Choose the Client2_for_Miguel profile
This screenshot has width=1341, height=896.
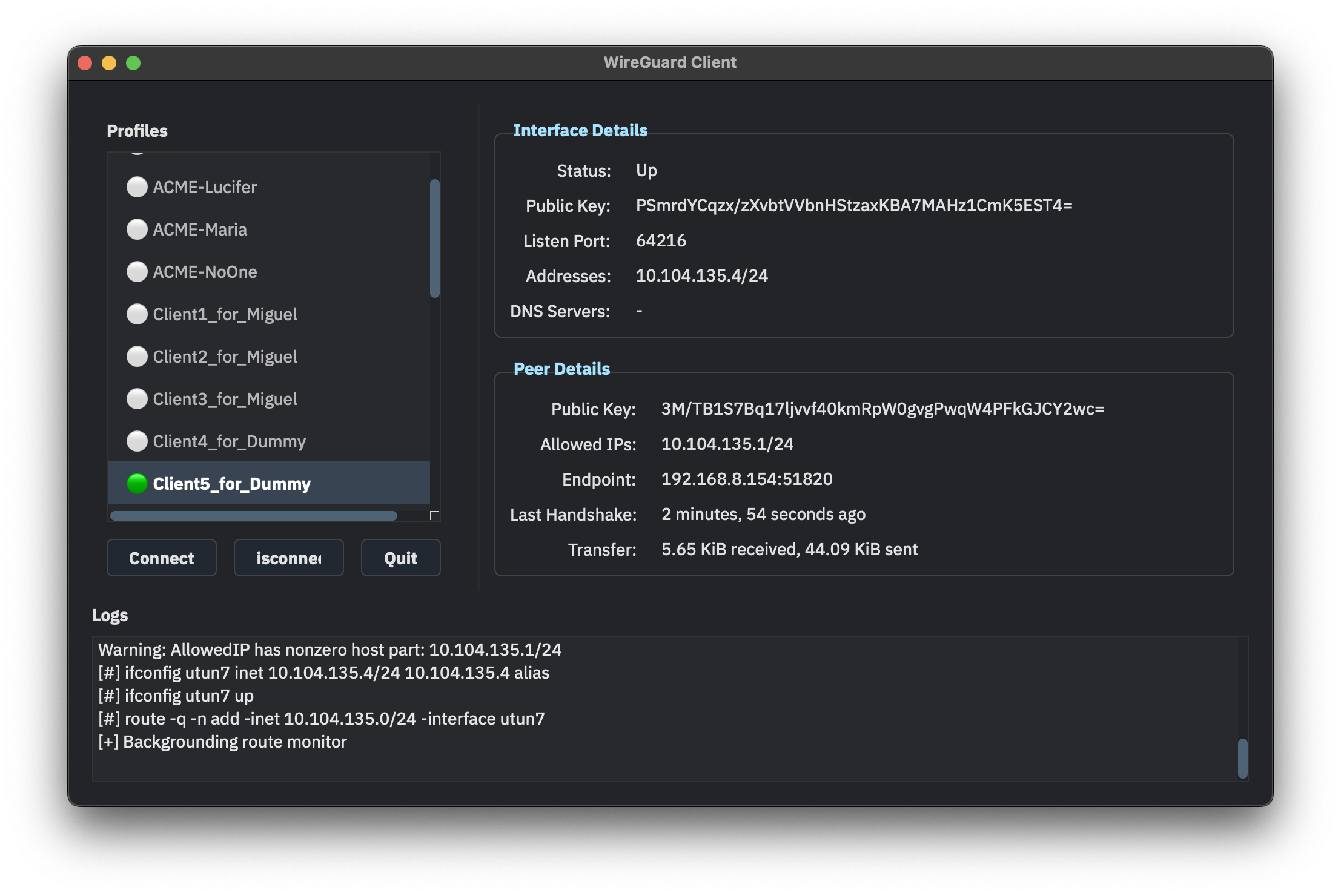click(x=268, y=357)
